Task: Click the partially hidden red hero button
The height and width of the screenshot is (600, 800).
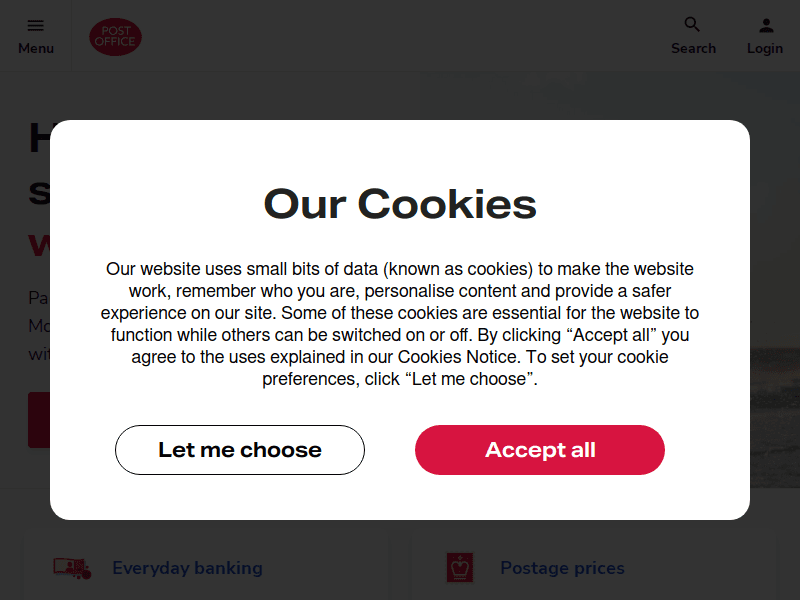Action: click(x=38, y=420)
